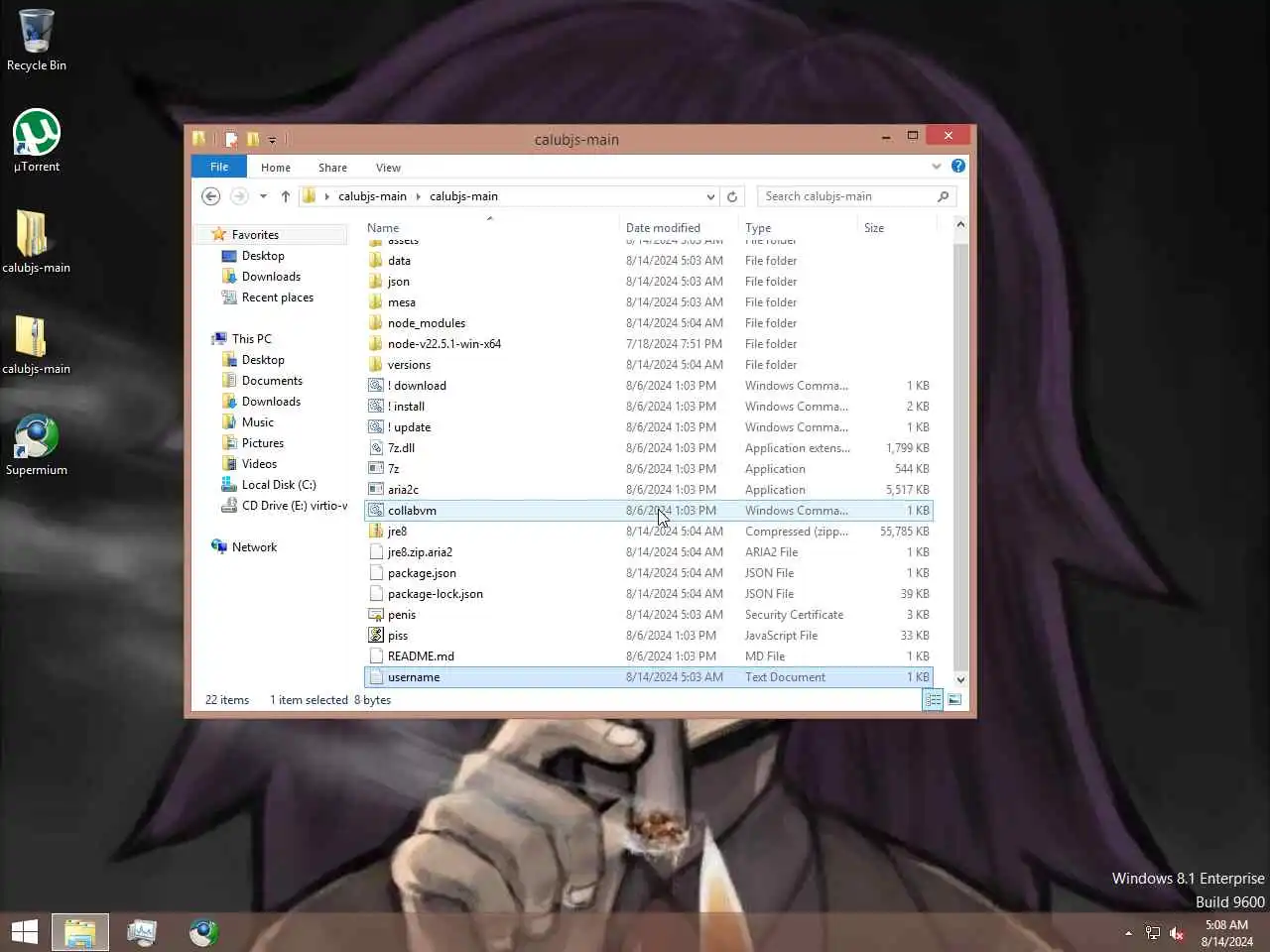This screenshot has height=952, width=1270.
Task: Select Network in navigation pane
Action: [x=254, y=547]
